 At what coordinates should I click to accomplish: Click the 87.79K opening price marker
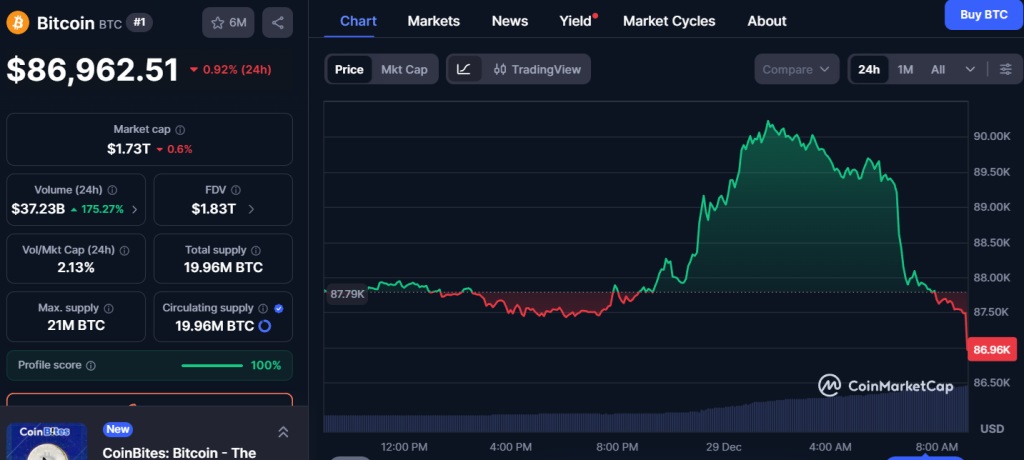point(347,295)
